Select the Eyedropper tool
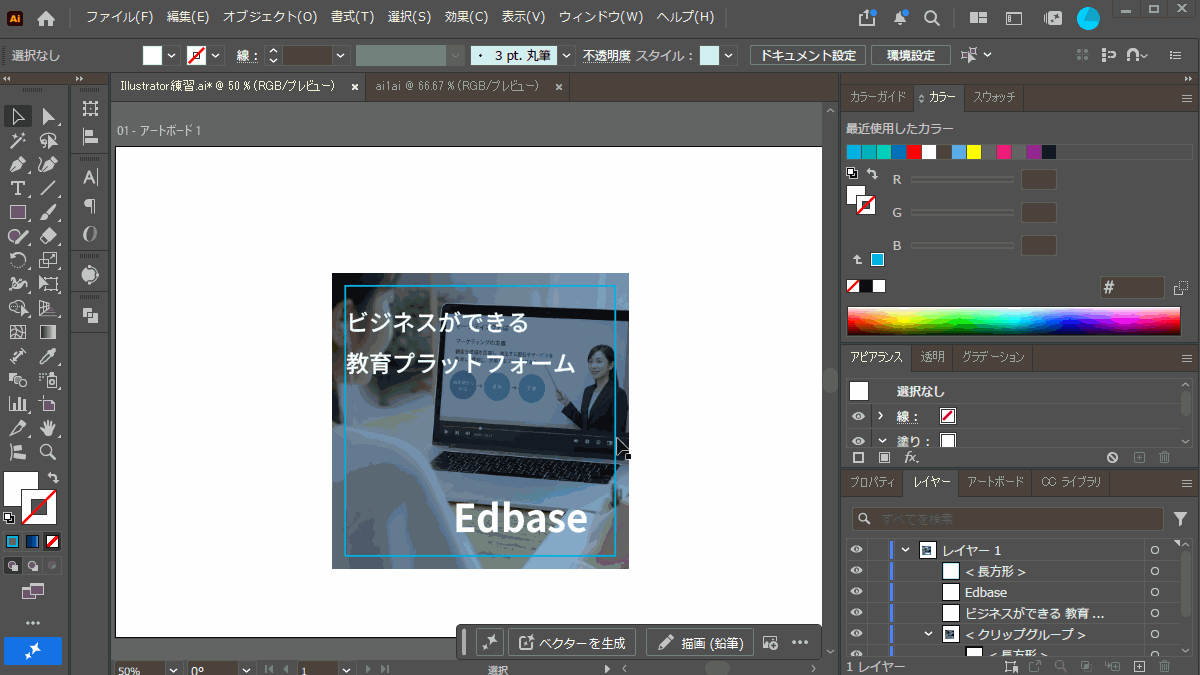Image resolution: width=1200 pixels, height=675 pixels. pos(48,356)
